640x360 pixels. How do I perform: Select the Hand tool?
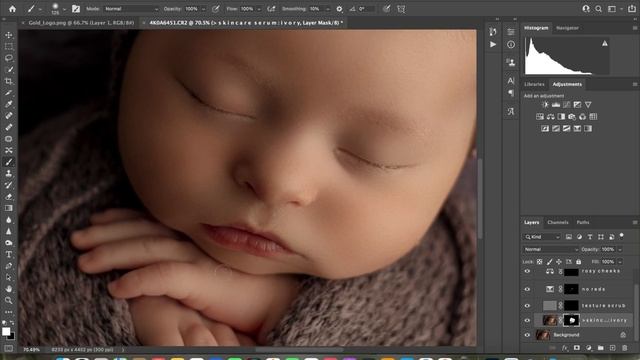9,289
